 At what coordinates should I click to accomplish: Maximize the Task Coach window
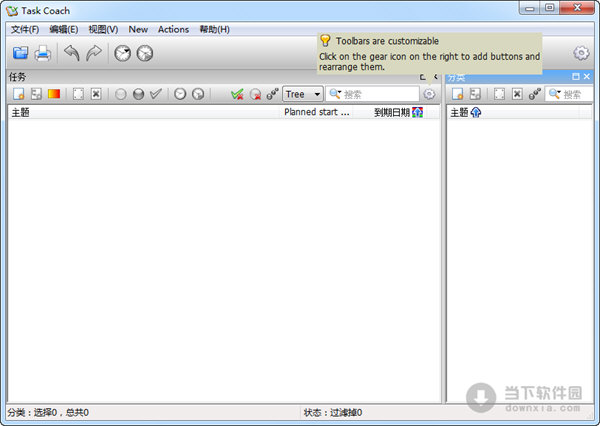[x=549, y=8]
